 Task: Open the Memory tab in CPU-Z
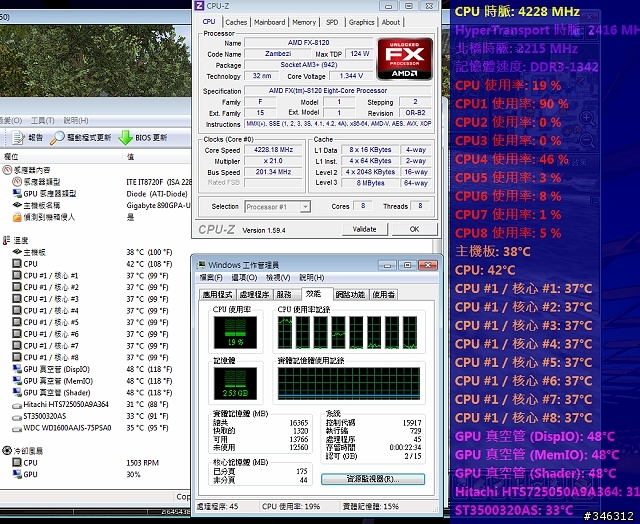[x=304, y=22]
